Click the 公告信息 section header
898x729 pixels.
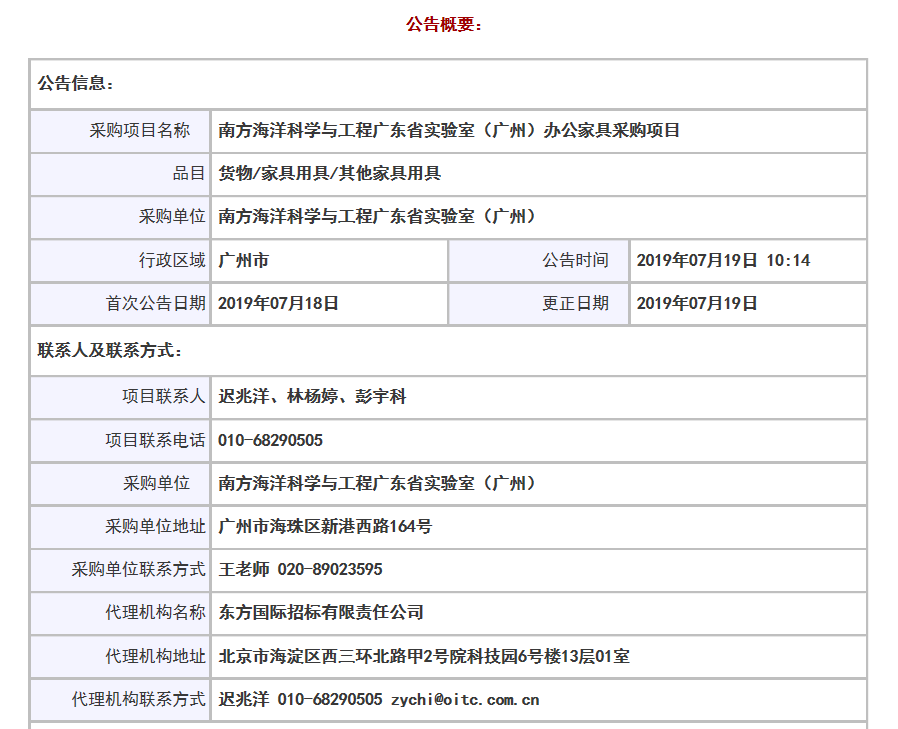[76, 84]
